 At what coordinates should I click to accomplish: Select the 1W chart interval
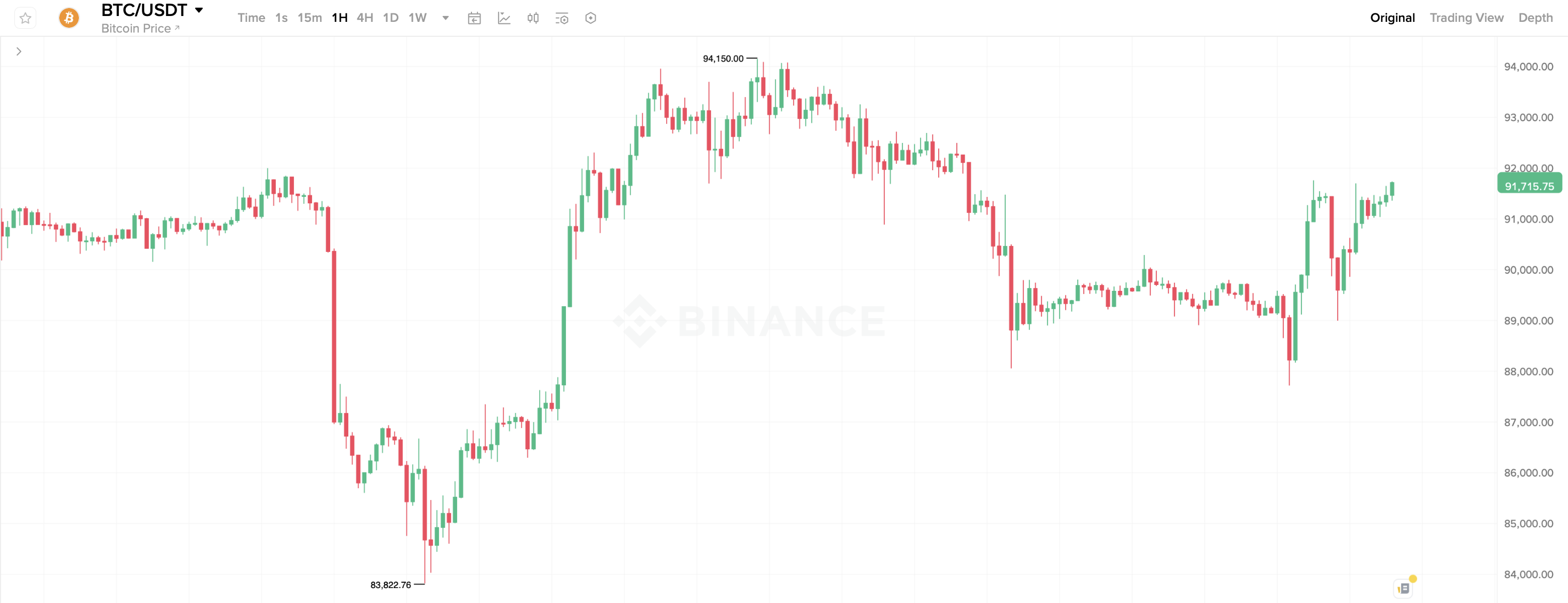point(417,18)
